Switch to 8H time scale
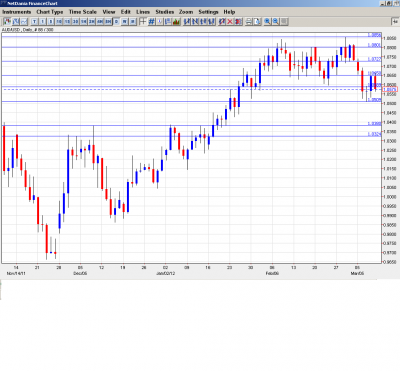This screenshot has height=371, width=400. pos(108,22)
